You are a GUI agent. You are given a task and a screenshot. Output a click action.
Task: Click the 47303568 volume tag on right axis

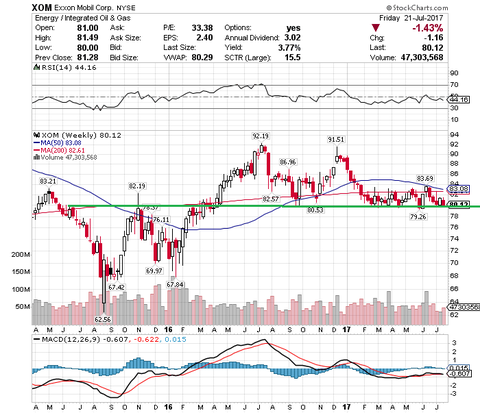tap(463, 307)
